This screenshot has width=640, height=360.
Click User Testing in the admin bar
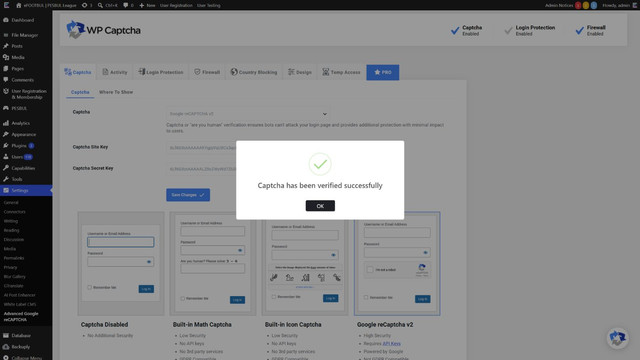point(209,5)
